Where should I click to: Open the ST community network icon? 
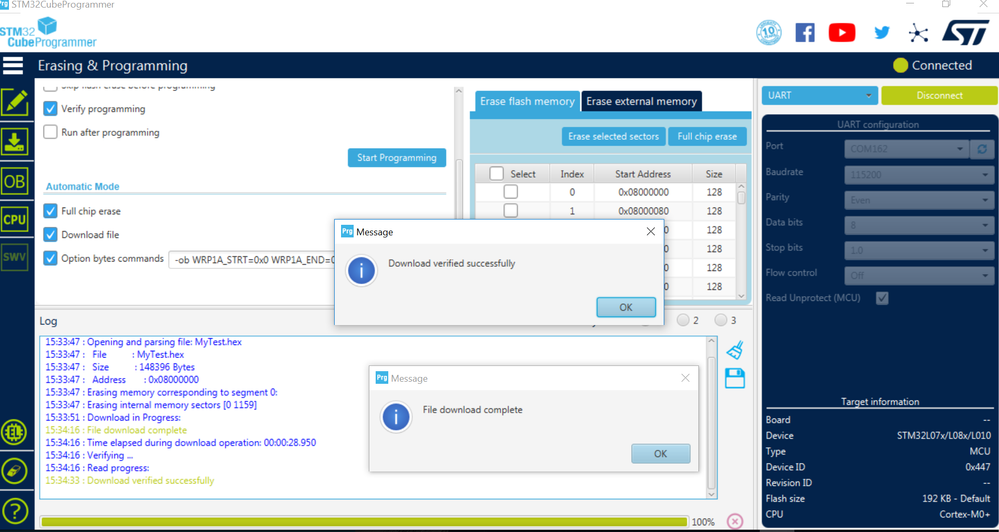coord(918,33)
